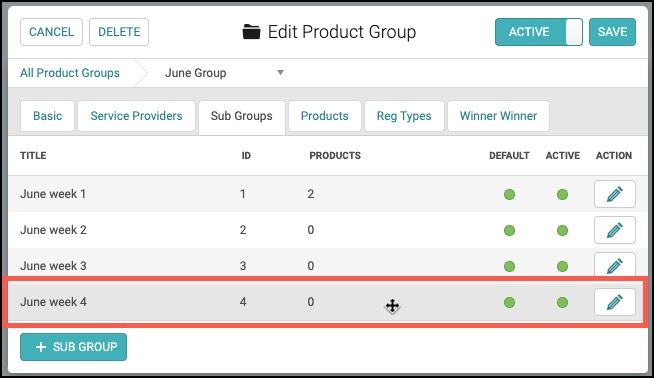Toggle active dot for June week 2
654x378 pixels.
562,230
